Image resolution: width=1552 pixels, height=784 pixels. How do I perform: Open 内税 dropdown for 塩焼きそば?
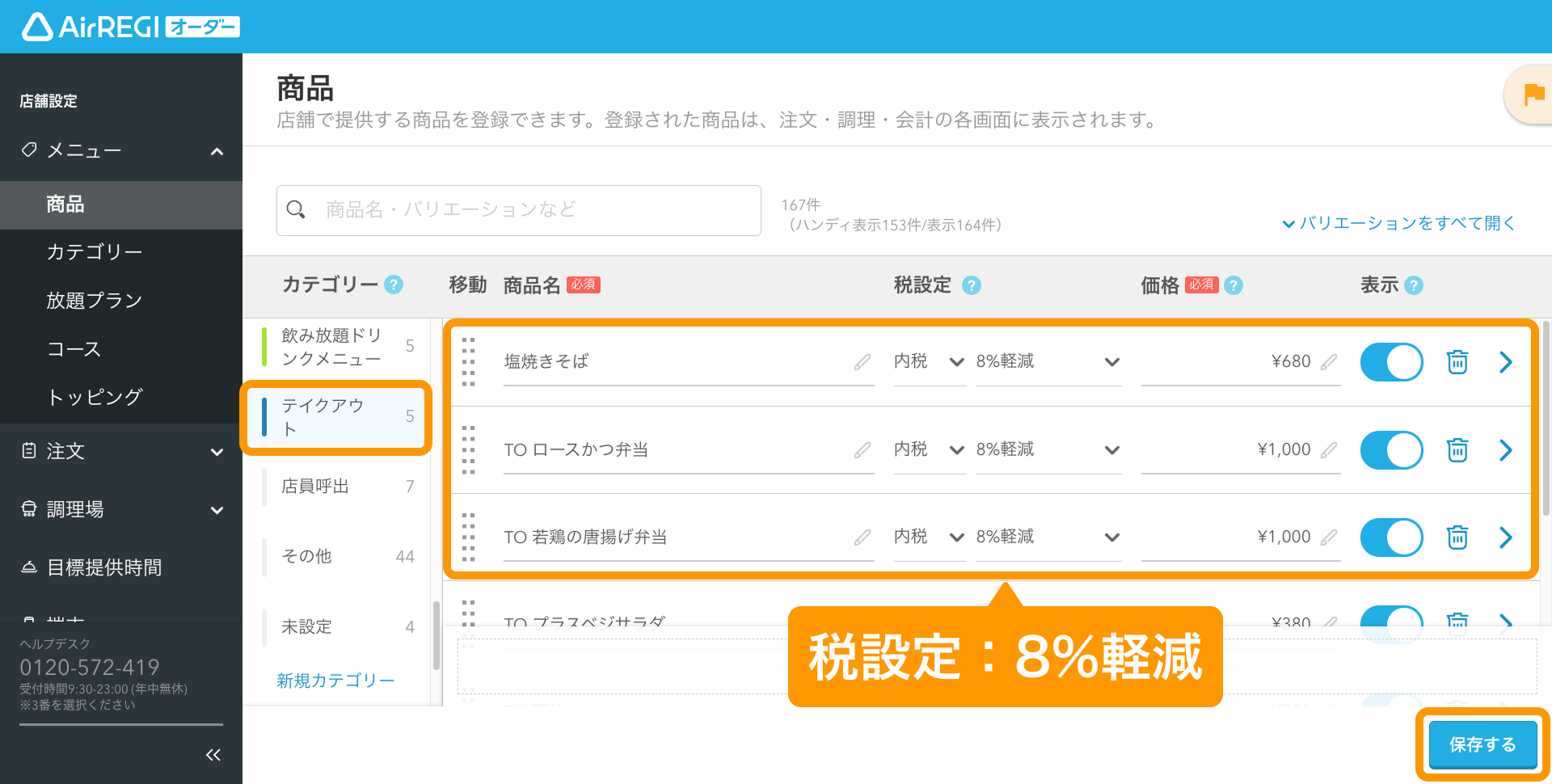[930, 362]
